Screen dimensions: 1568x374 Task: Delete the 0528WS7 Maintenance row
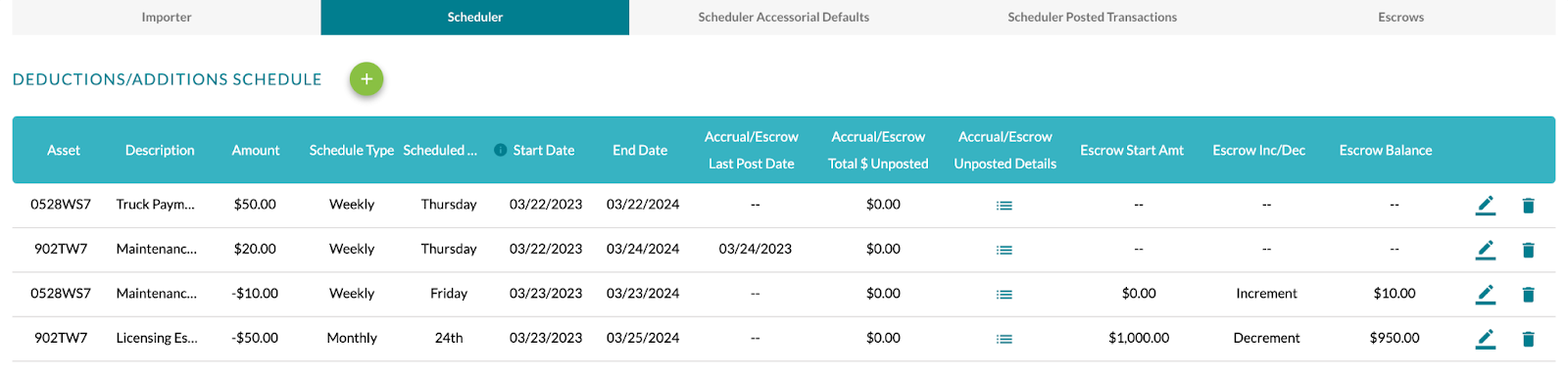1528,295
